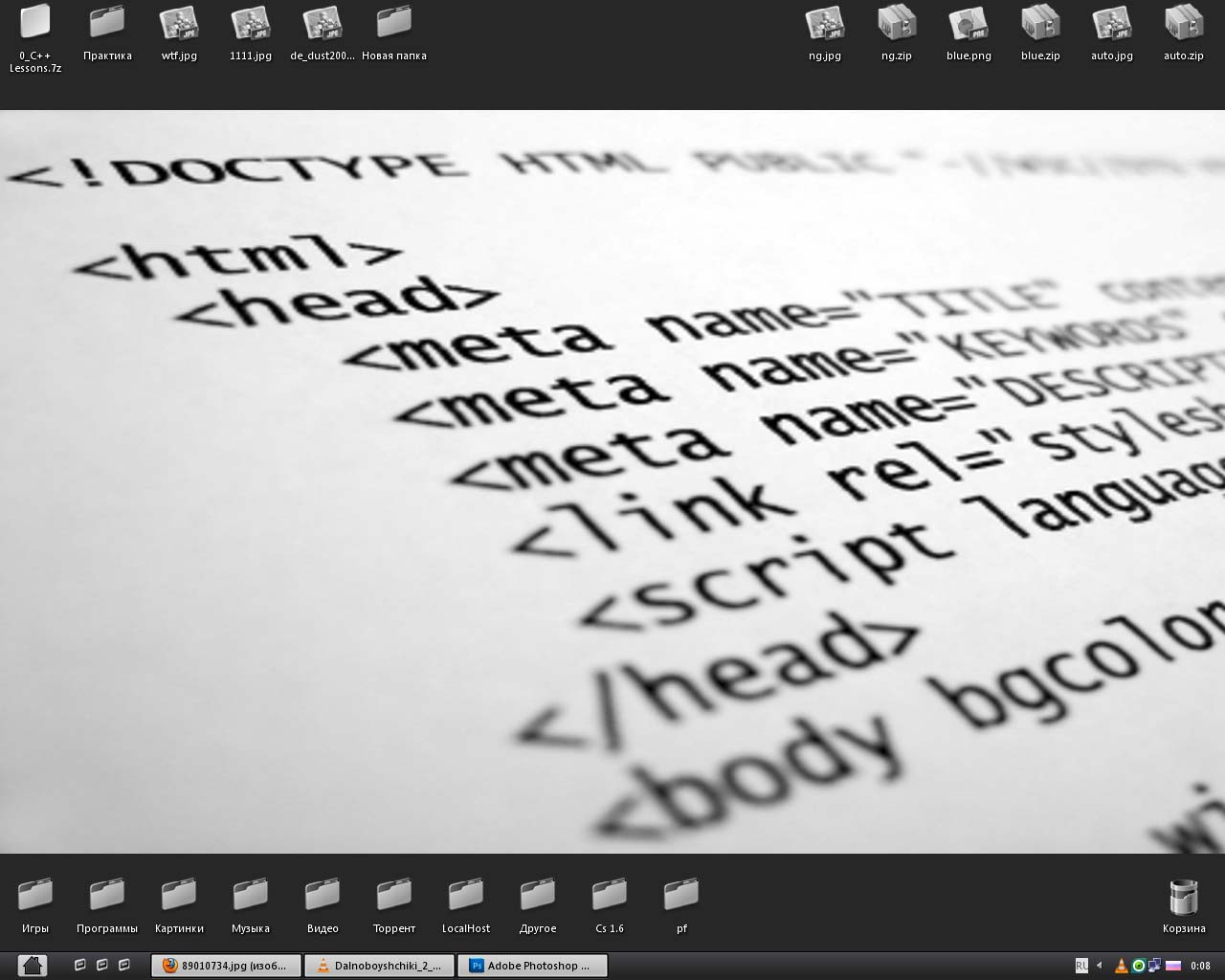Select the LocalHost folder icon
The height and width of the screenshot is (980, 1225).
pos(466,895)
